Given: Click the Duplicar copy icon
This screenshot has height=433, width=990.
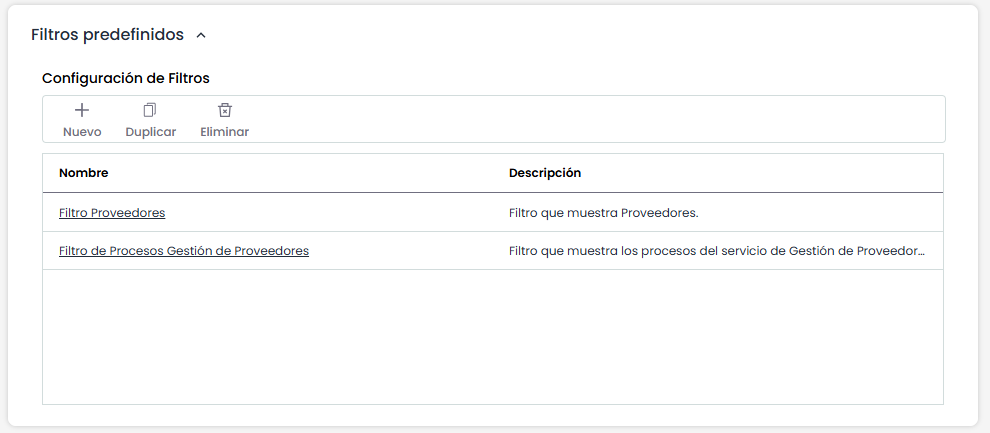Looking at the screenshot, I should 150,110.
